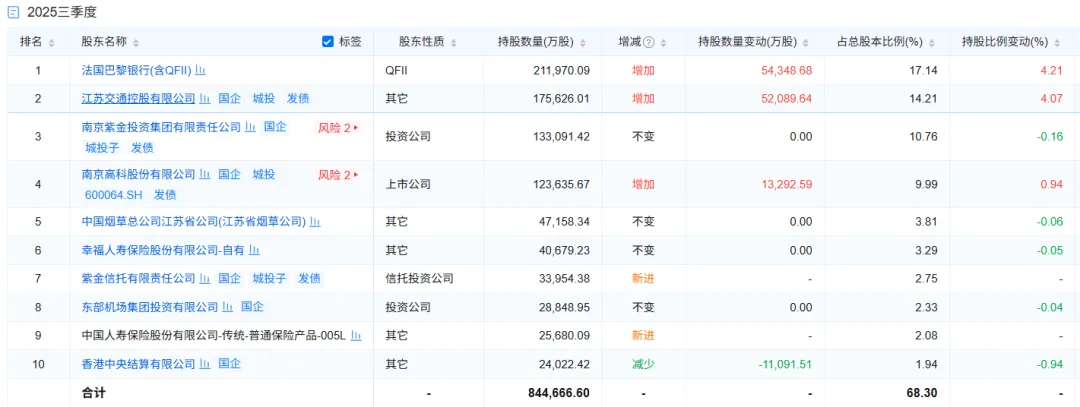
Task: Open help icon beside 增减
Action: [649, 43]
